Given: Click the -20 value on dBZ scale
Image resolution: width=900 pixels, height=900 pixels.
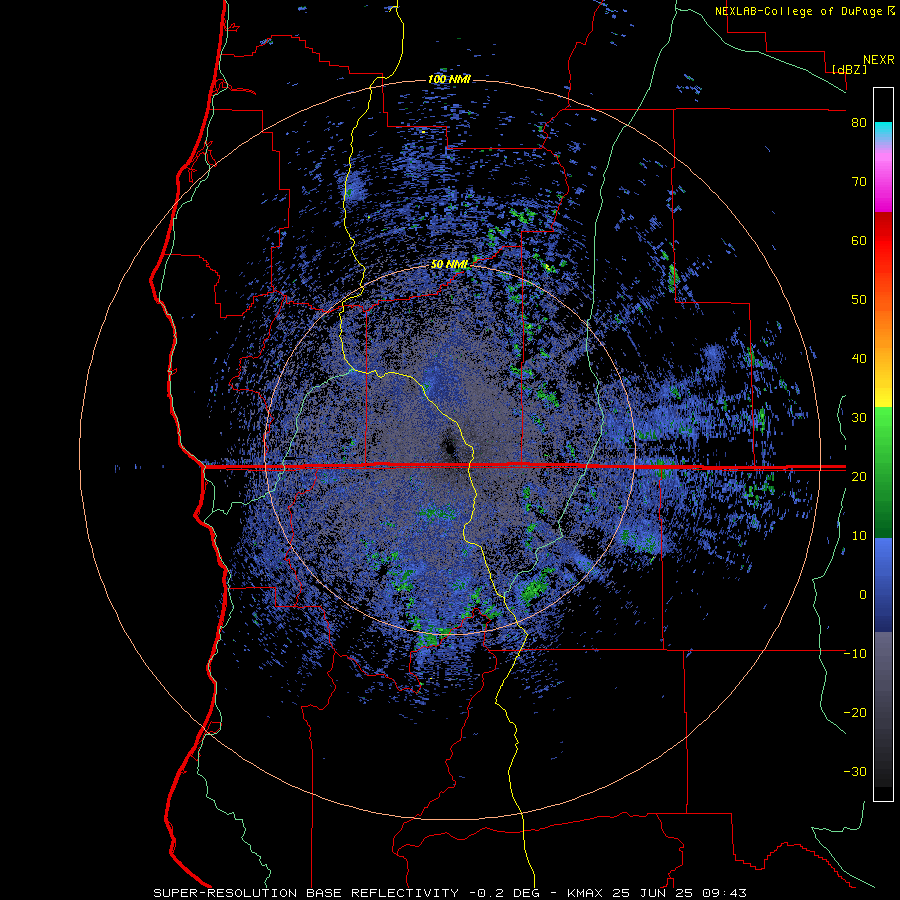Looking at the screenshot, I should click(x=855, y=712).
